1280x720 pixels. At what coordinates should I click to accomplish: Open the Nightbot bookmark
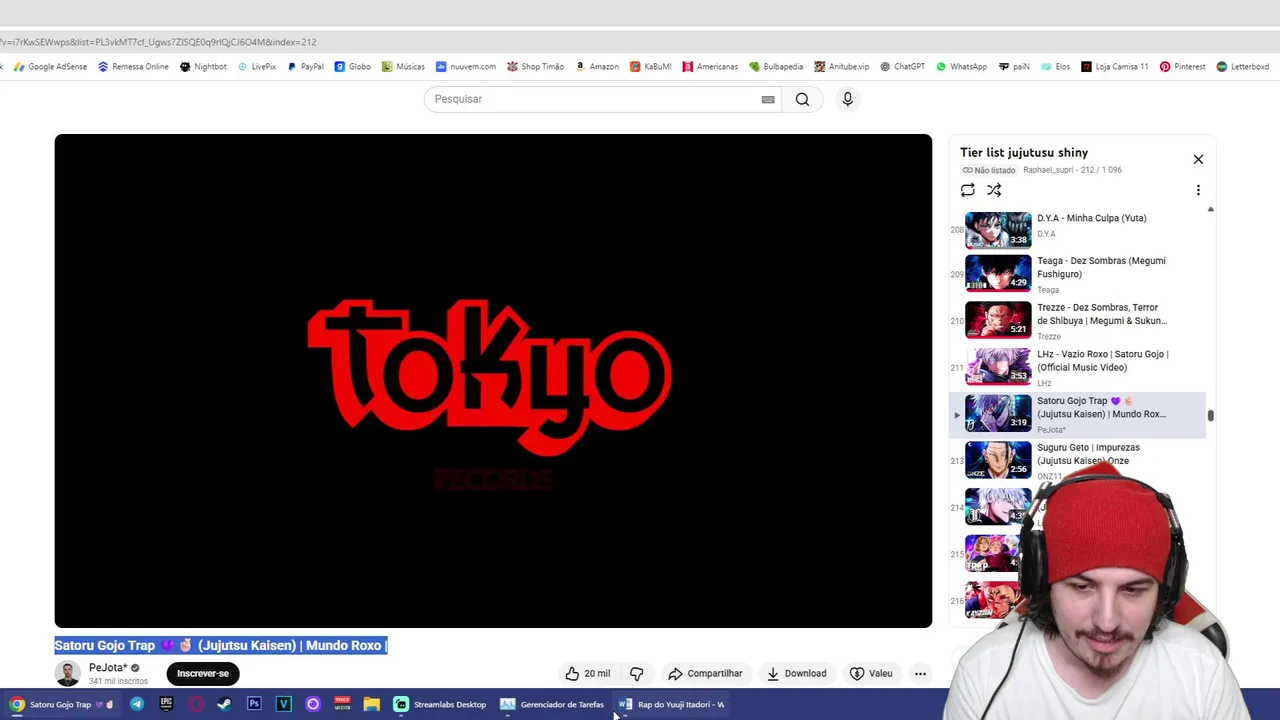point(203,67)
